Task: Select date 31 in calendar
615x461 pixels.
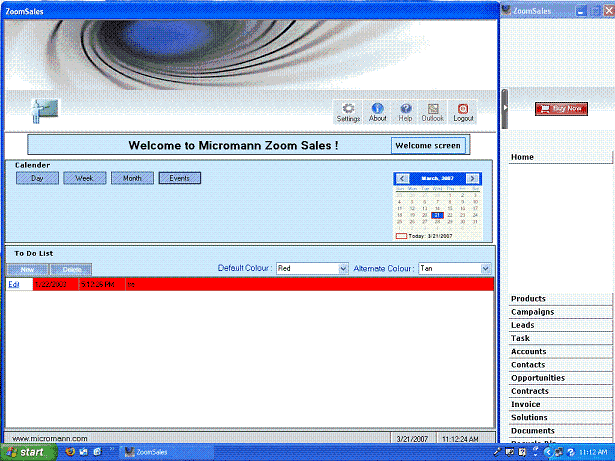Action: coord(475,222)
